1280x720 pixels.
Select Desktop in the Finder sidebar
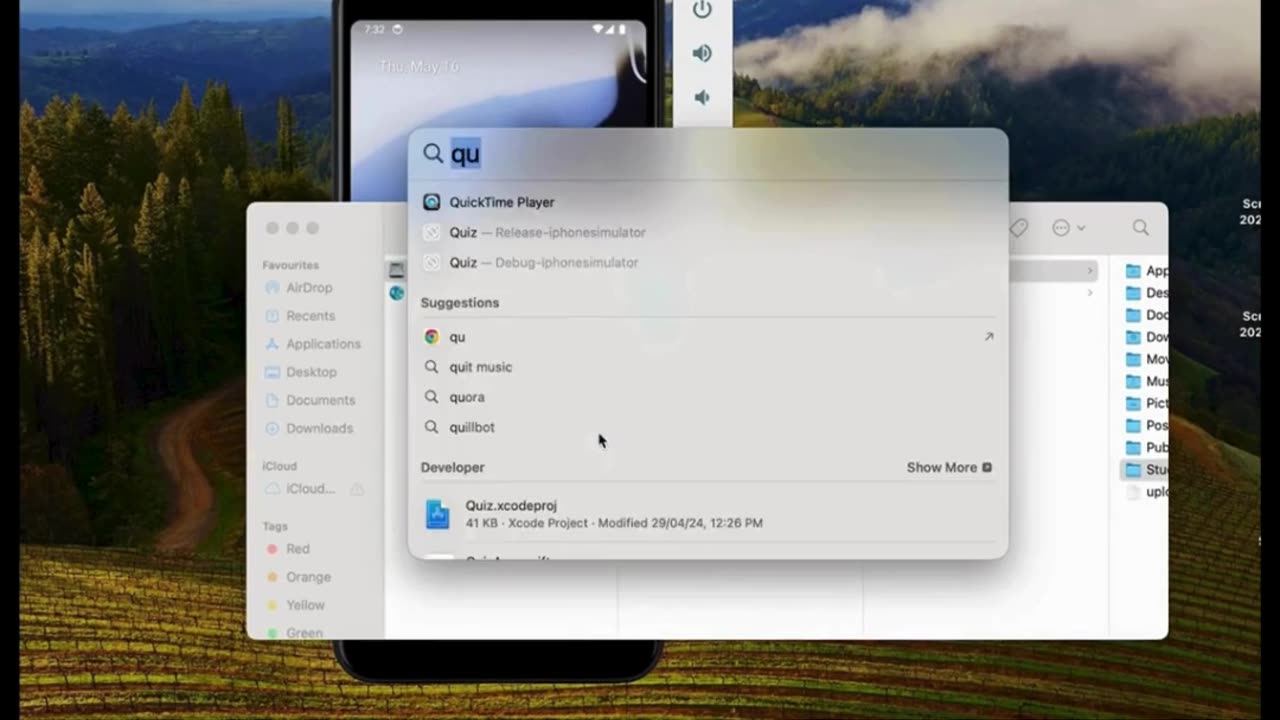[x=300, y=372]
